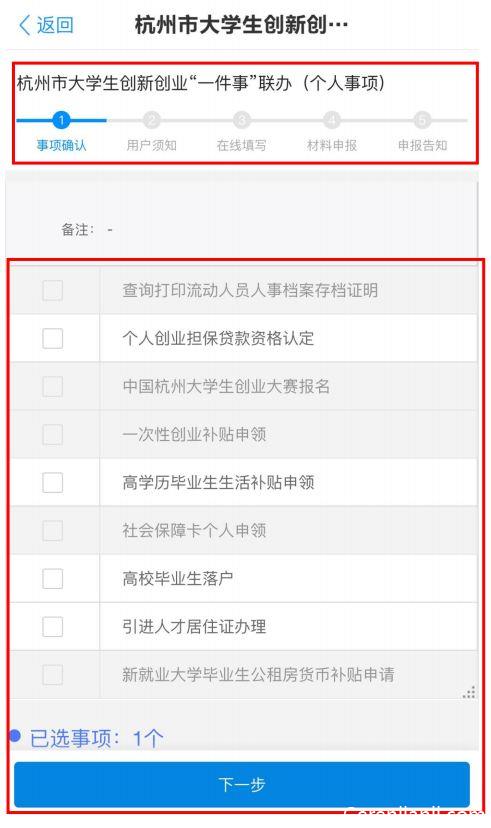Check 个人创业担保贷款资格认定 checkbox
Viewport: 491px width, 828px height.
52,338
